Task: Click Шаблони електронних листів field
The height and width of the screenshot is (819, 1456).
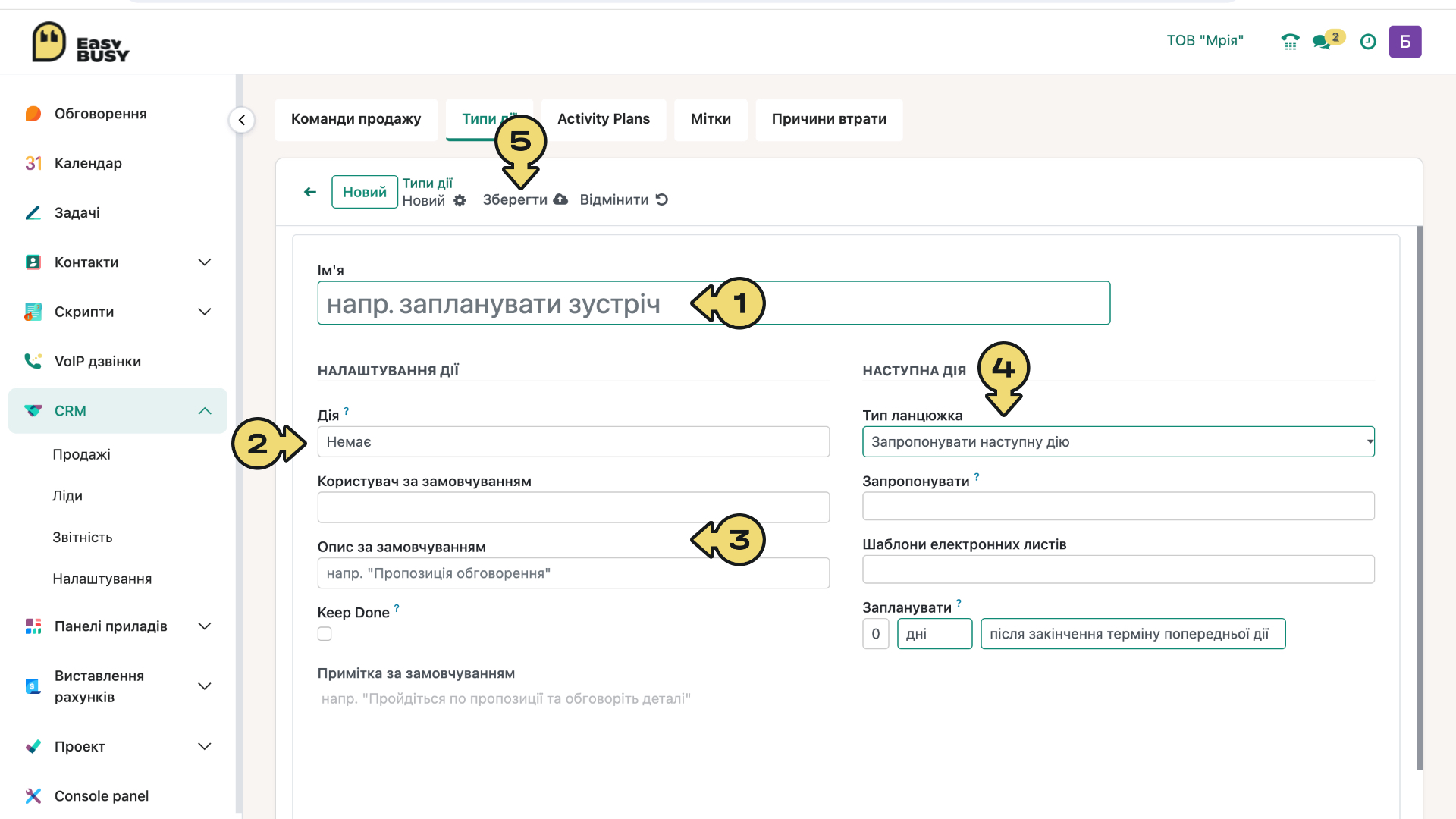Action: (x=1119, y=570)
